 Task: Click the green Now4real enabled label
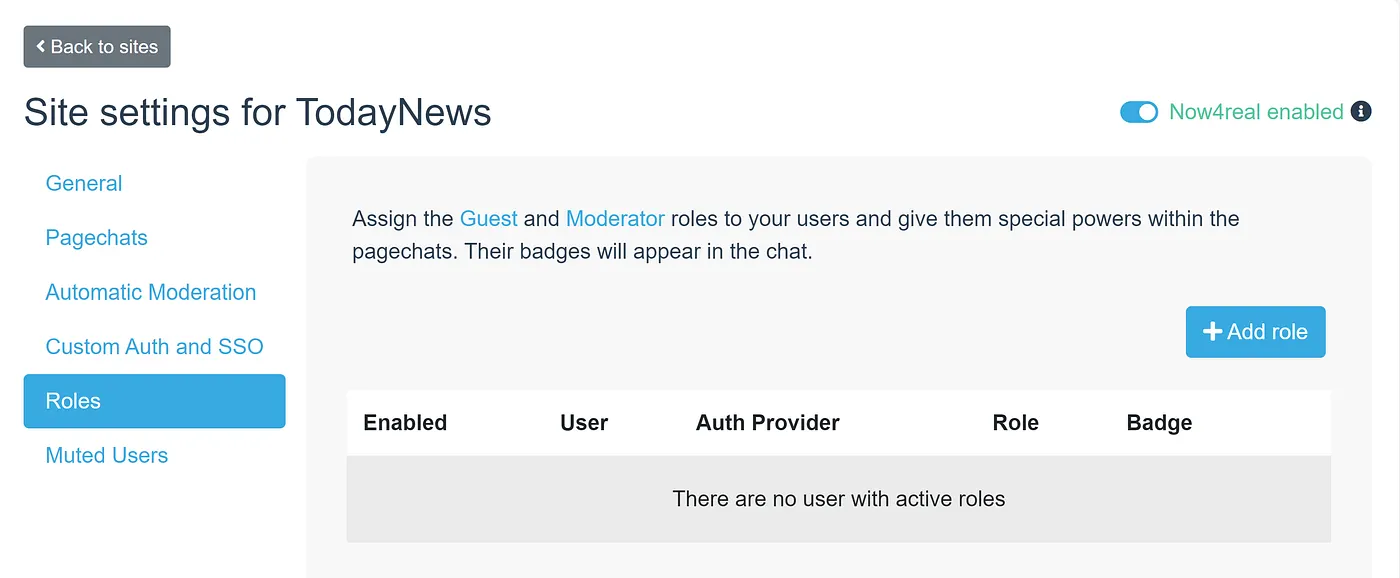(1256, 112)
